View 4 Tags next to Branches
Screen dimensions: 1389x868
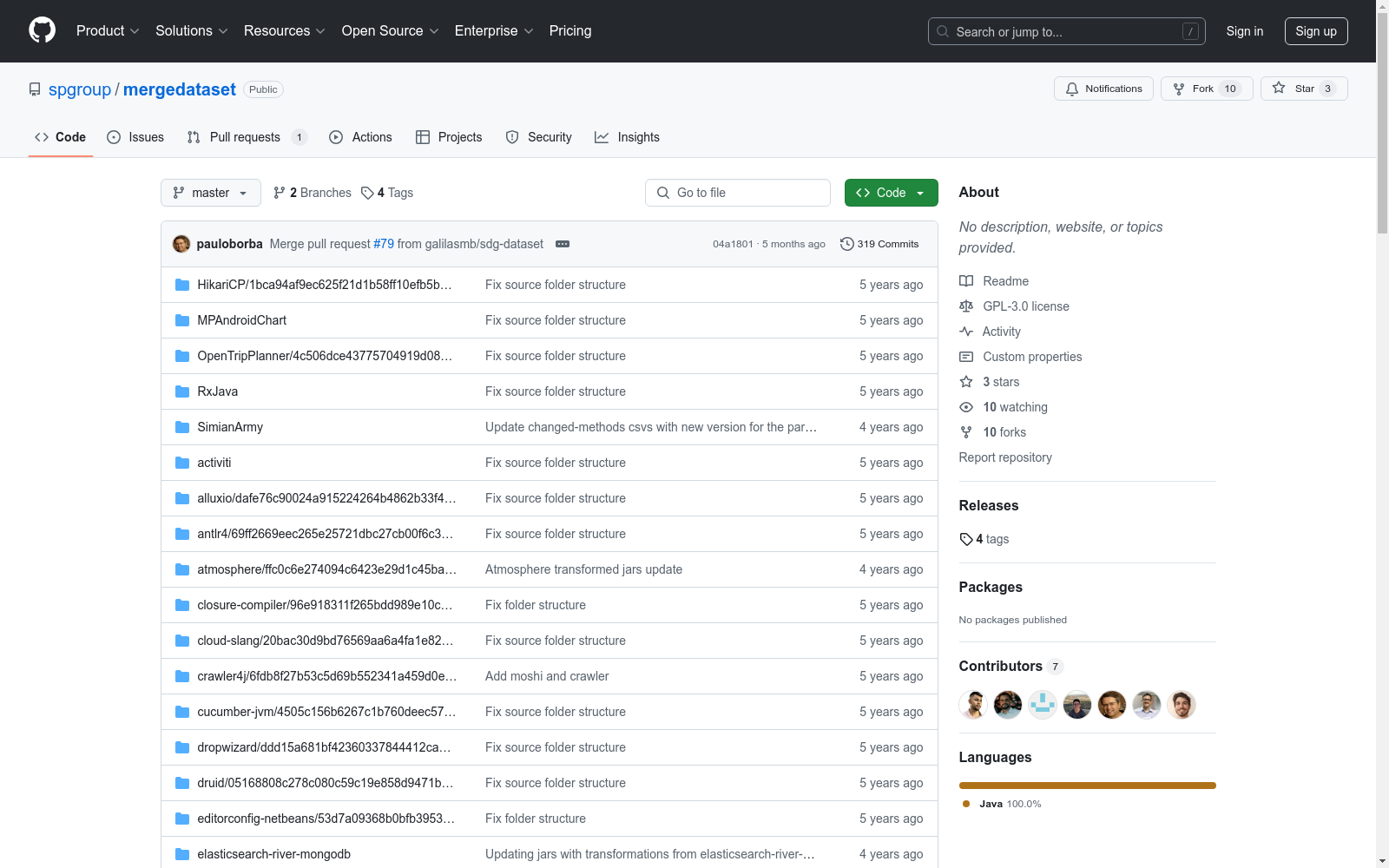(x=387, y=193)
